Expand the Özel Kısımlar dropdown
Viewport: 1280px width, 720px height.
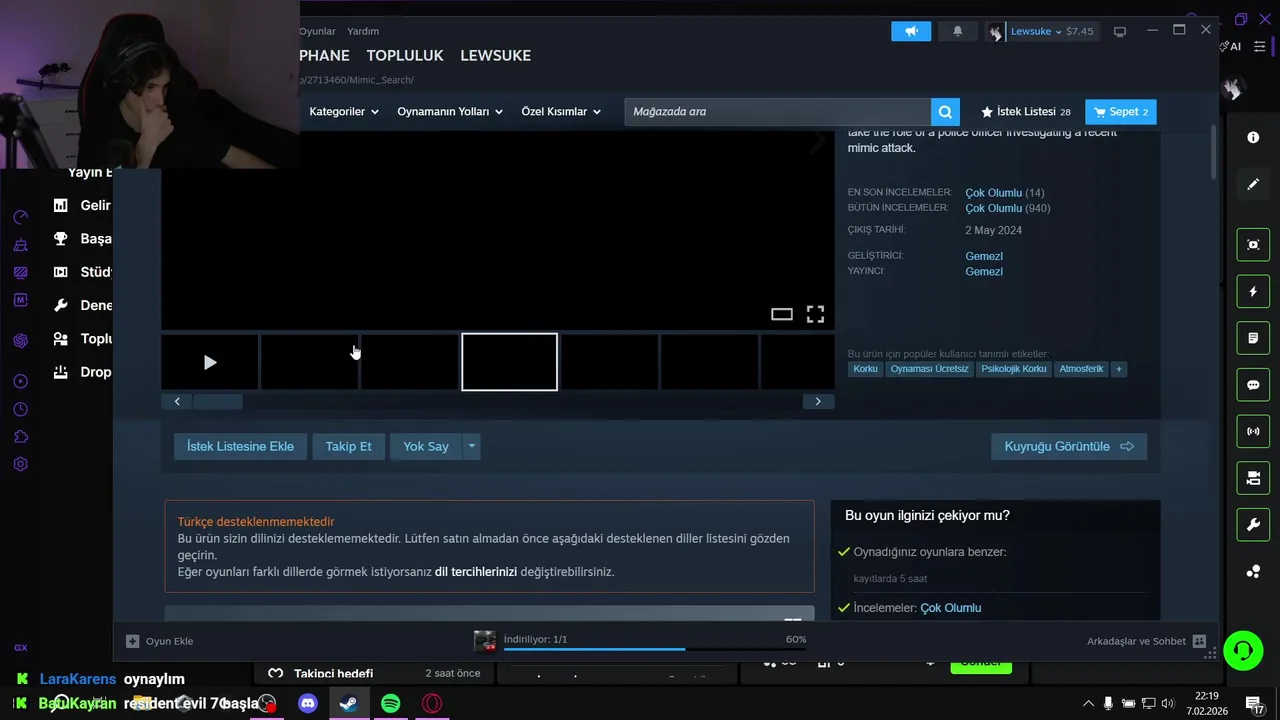coord(561,112)
